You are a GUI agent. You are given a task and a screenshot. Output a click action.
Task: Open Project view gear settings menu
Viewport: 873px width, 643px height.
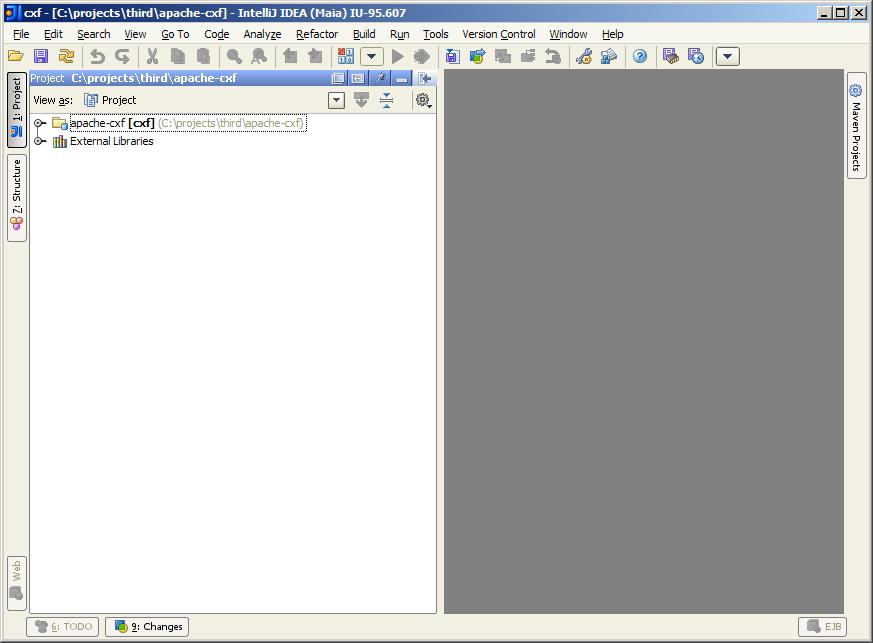(423, 100)
